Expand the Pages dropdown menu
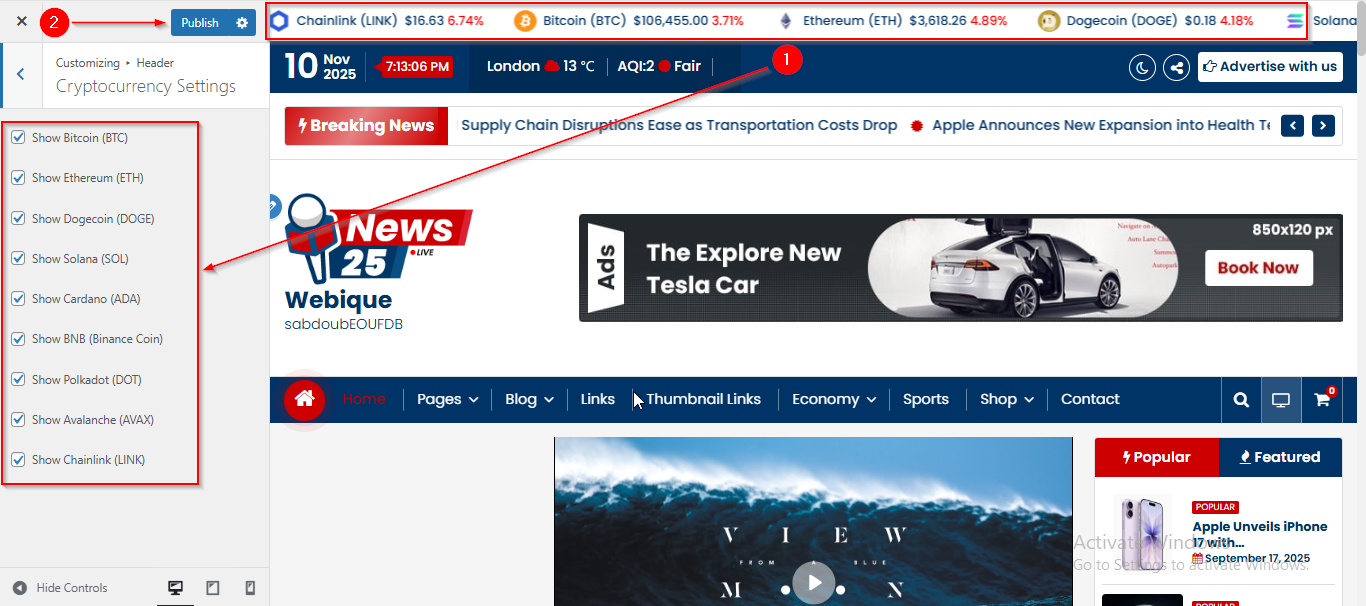The image size is (1366, 606). [447, 399]
